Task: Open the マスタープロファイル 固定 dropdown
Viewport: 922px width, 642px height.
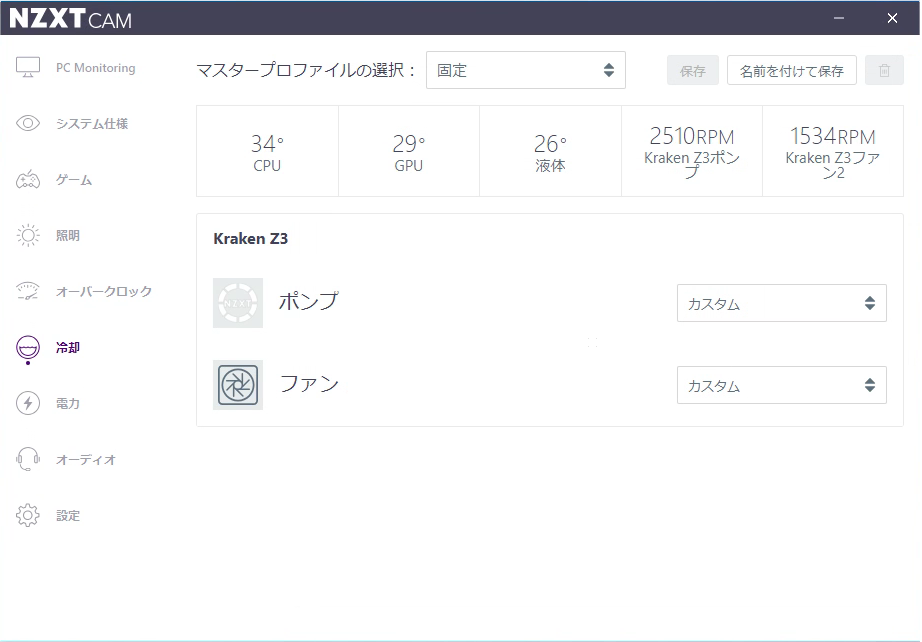Action: [526, 70]
